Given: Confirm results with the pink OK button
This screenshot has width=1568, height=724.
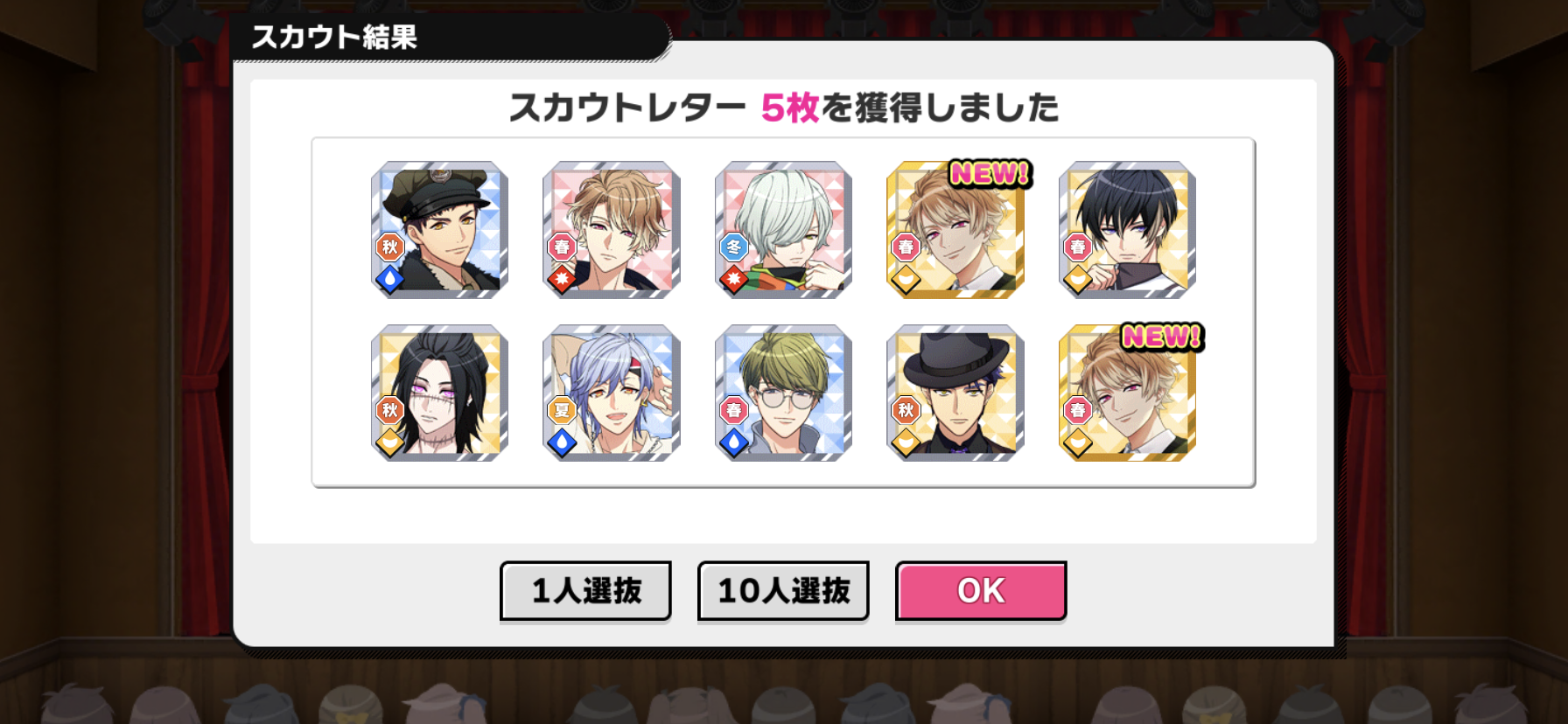Looking at the screenshot, I should 981,591.
